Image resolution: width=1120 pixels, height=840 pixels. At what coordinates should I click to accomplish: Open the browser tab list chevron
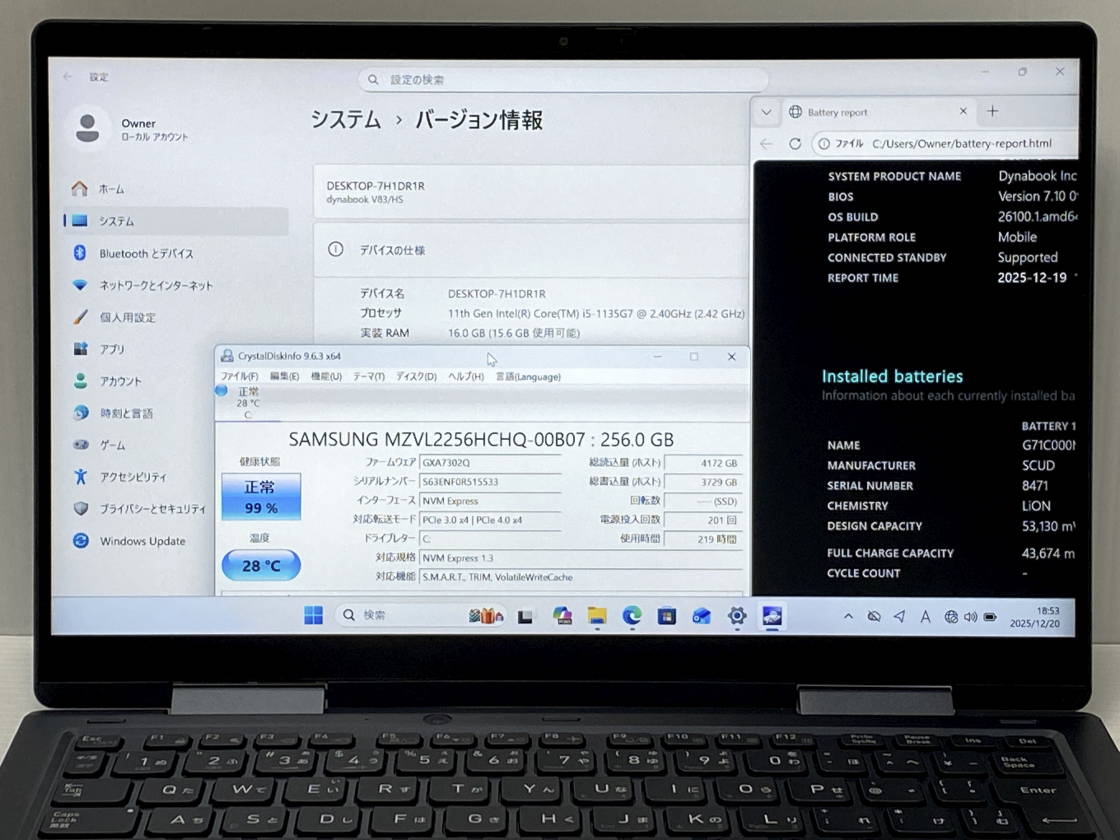click(766, 112)
